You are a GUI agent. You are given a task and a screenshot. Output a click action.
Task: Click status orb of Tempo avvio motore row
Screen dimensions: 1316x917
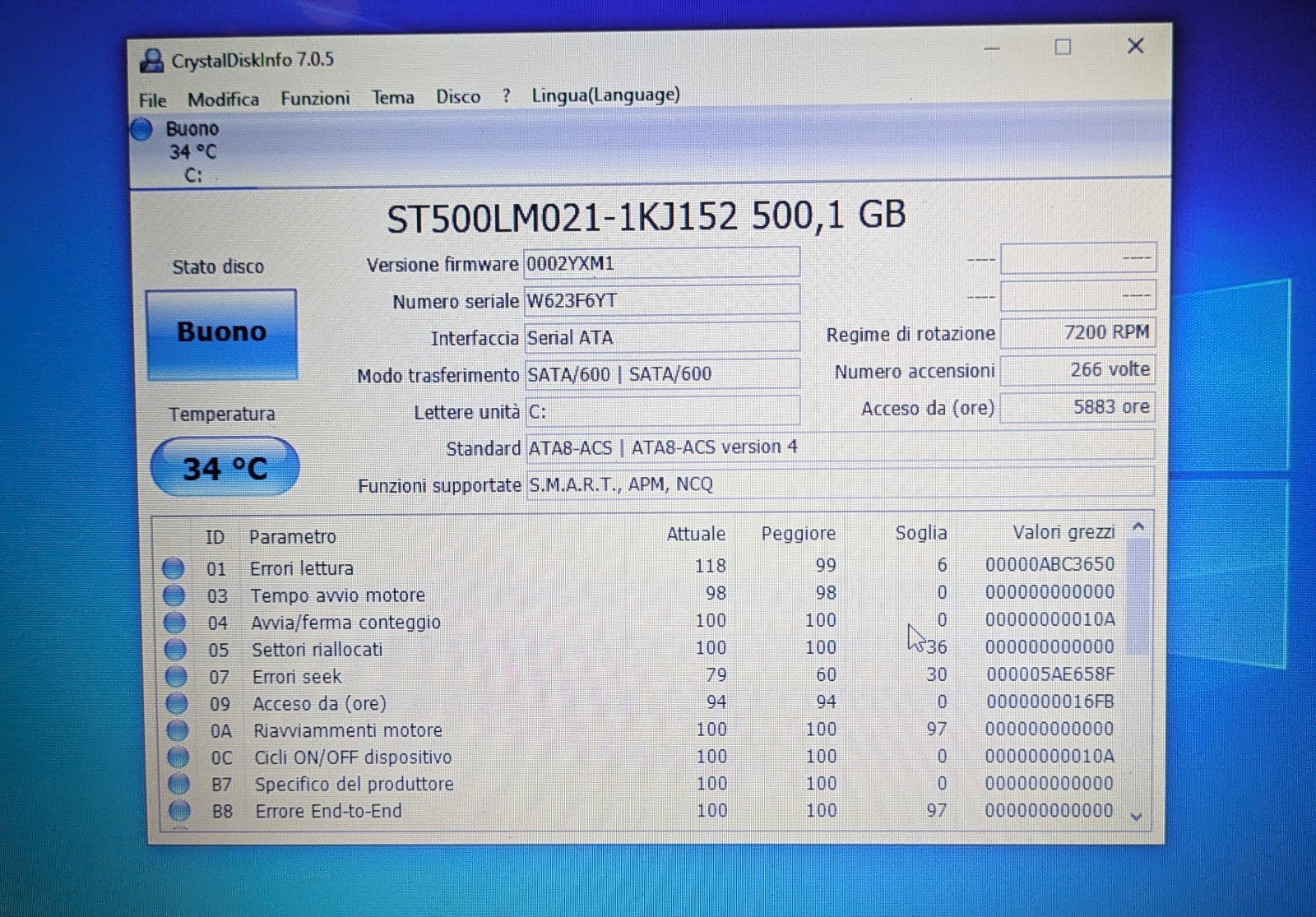[x=174, y=595]
